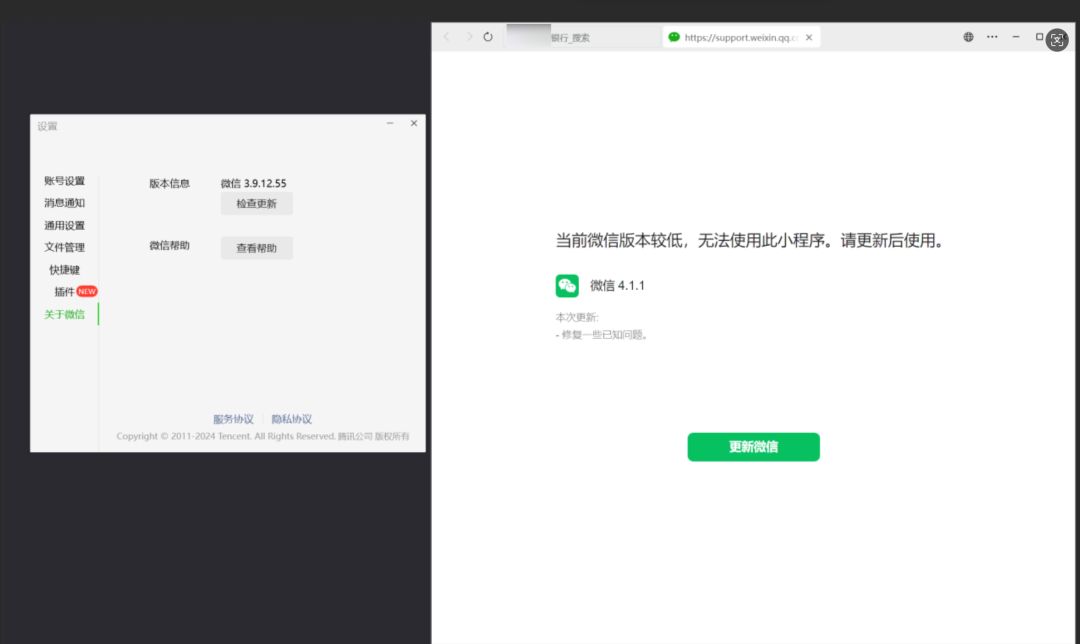Close the support.weixin.qq.com tab
The width and height of the screenshot is (1080, 644).
[x=809, y=37]
